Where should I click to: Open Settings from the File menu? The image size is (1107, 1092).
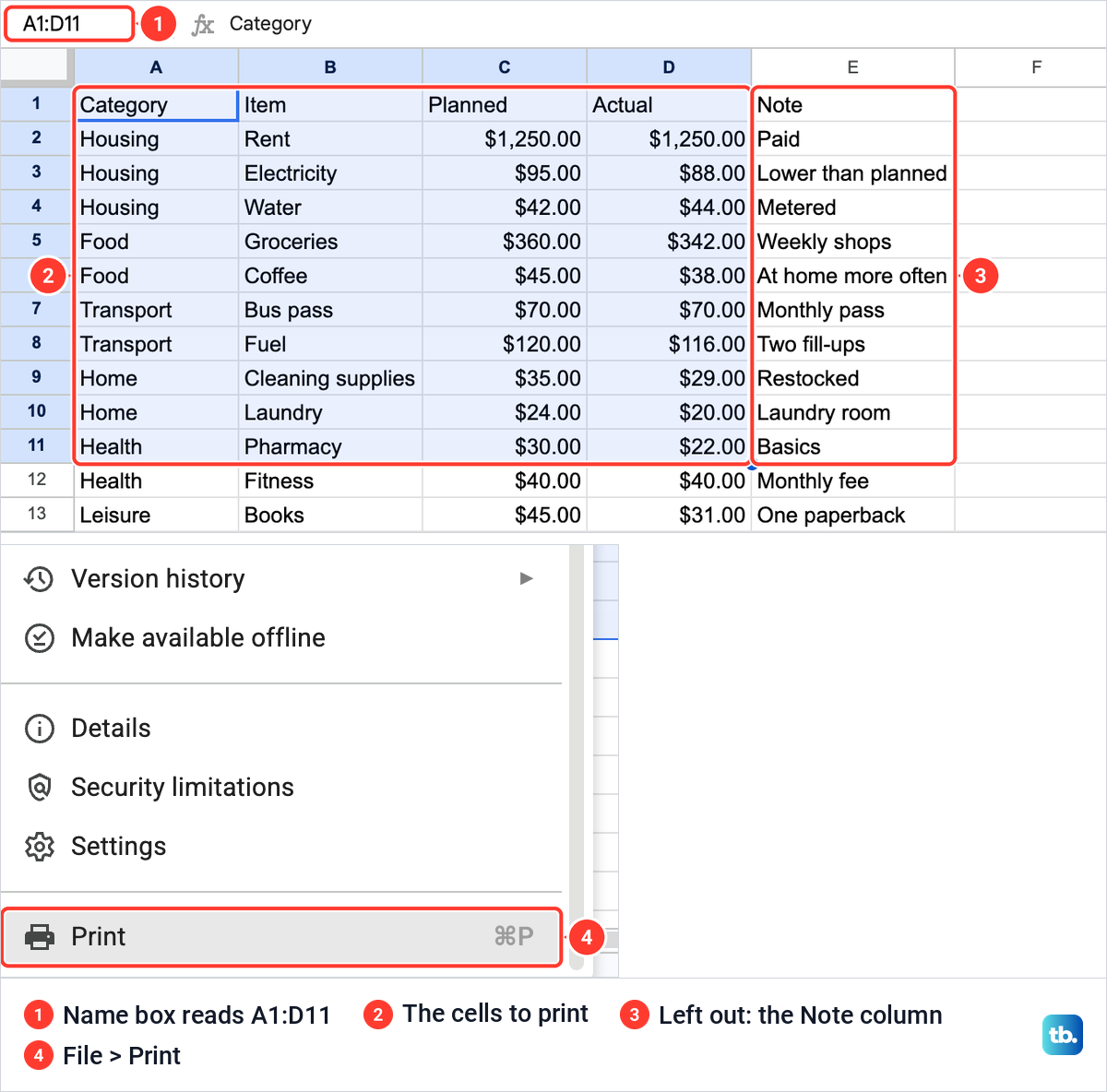pos(281,846)
